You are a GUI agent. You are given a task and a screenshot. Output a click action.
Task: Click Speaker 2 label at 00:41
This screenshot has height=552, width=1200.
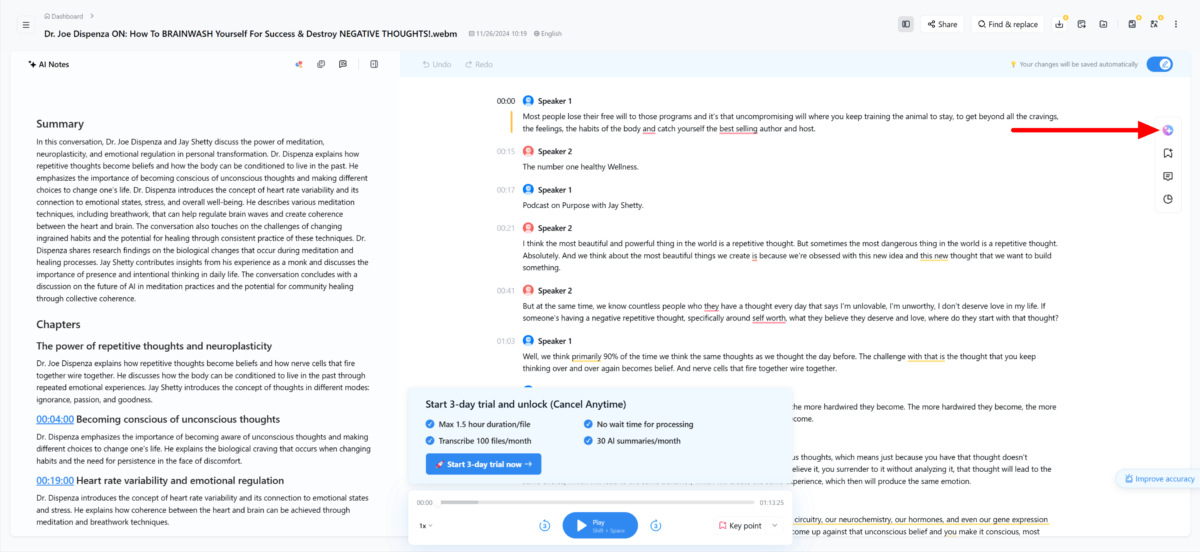(555, 290)
